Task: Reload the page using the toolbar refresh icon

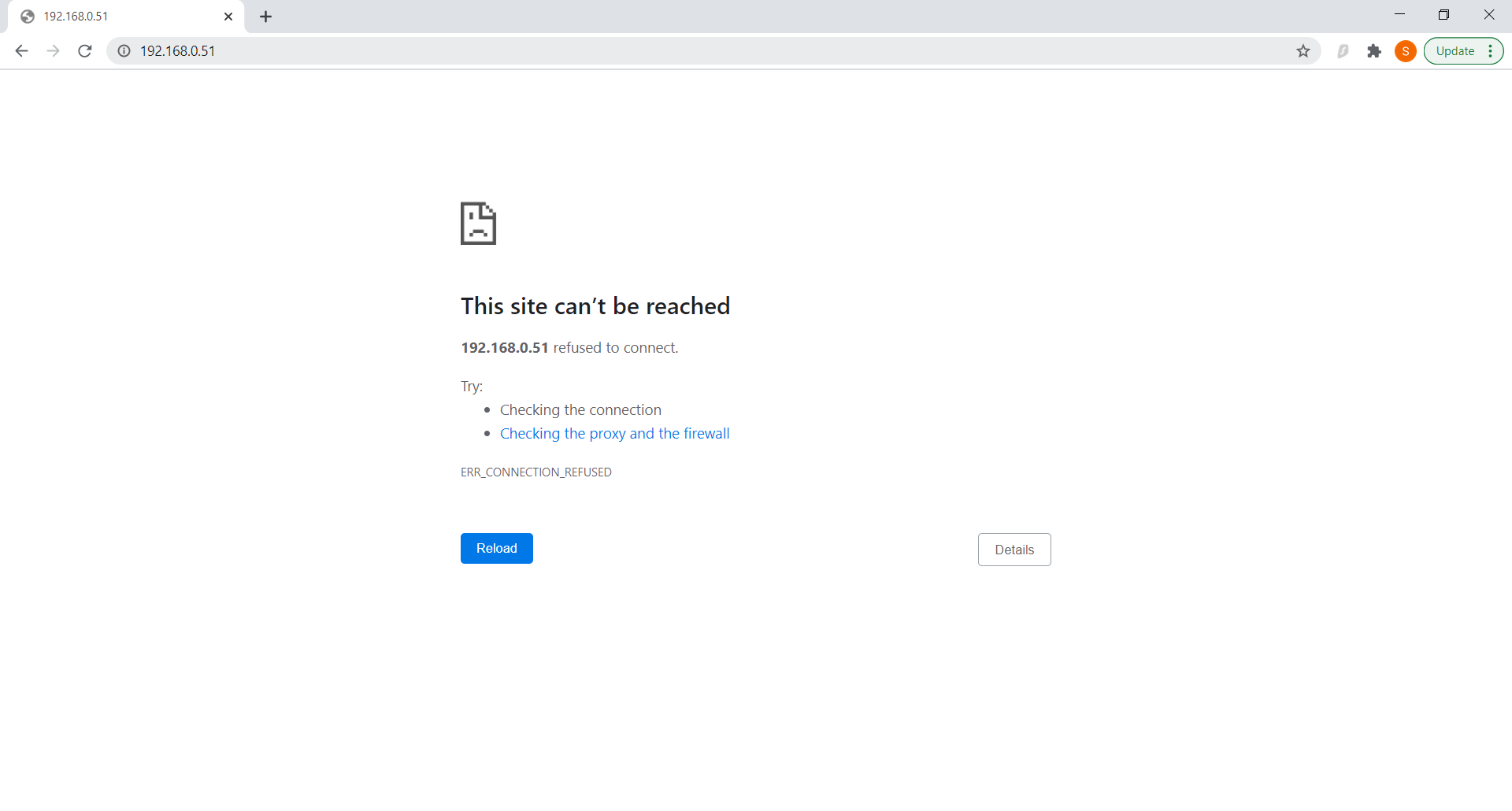Action: 85,50
